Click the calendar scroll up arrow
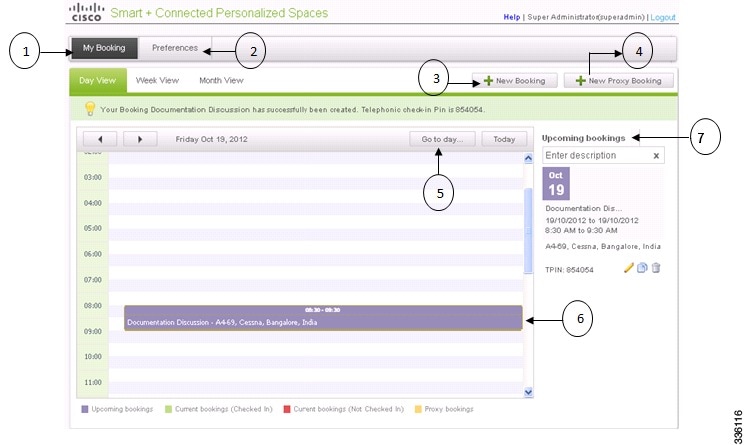The image size is (747, 445). coord(528,159)
